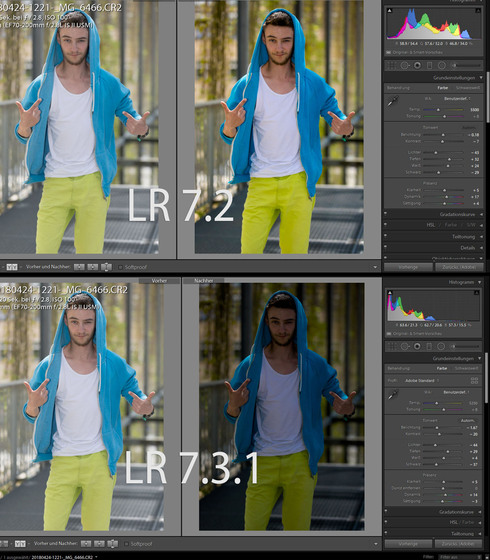
Task: Click the Zurücks. (Adobe) button in LR 7.3.1
Action: (x=459, y=544)
